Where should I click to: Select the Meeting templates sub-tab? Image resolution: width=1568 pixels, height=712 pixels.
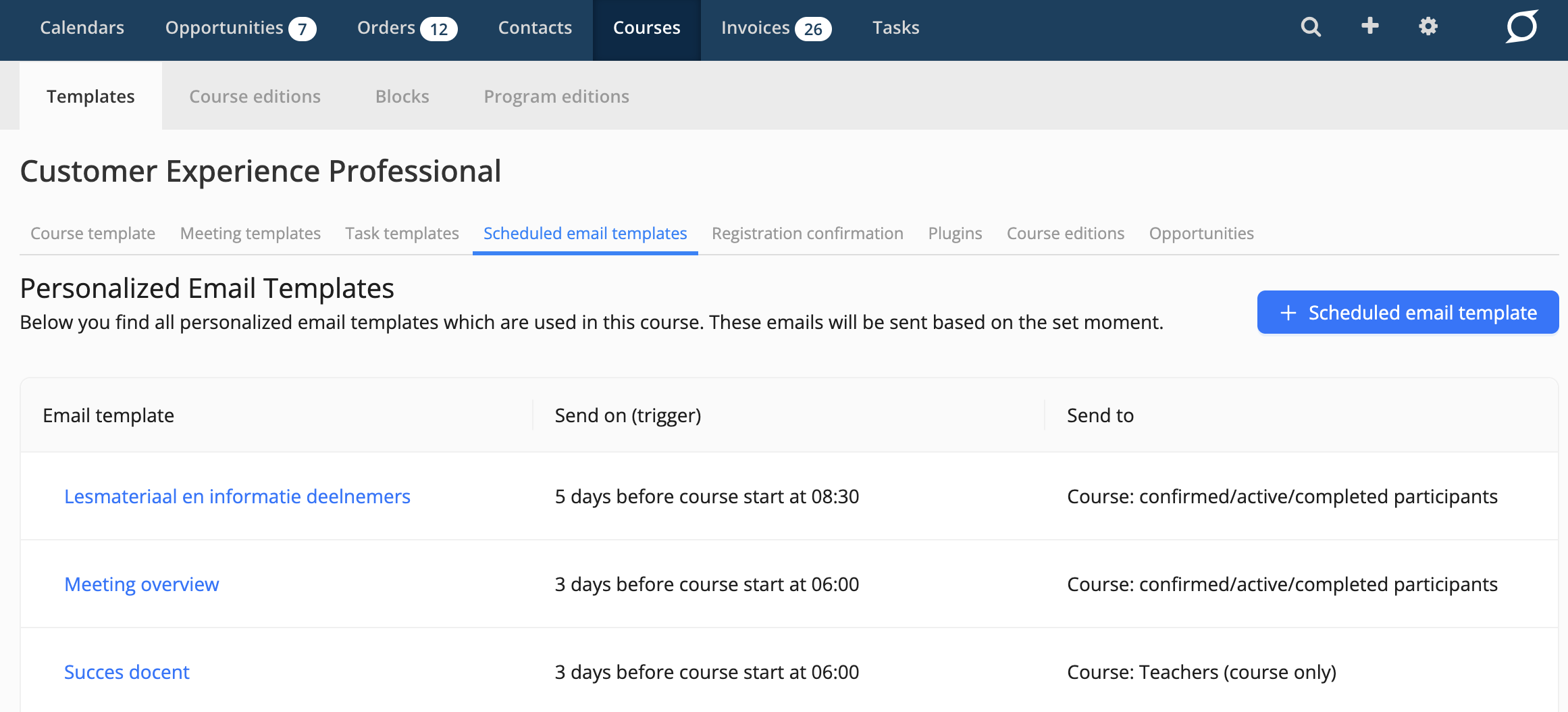(x=251, y=233)
